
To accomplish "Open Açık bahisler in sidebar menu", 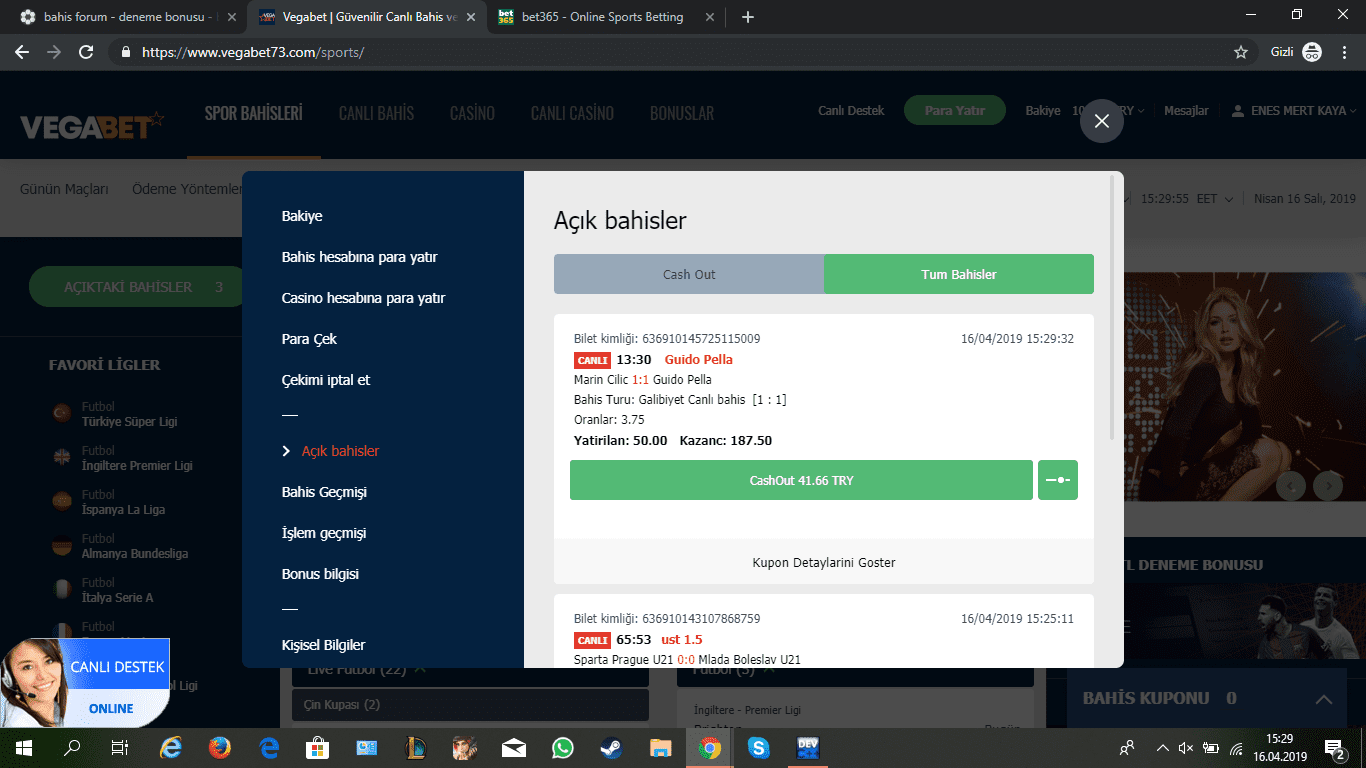I will coord(340,451).
